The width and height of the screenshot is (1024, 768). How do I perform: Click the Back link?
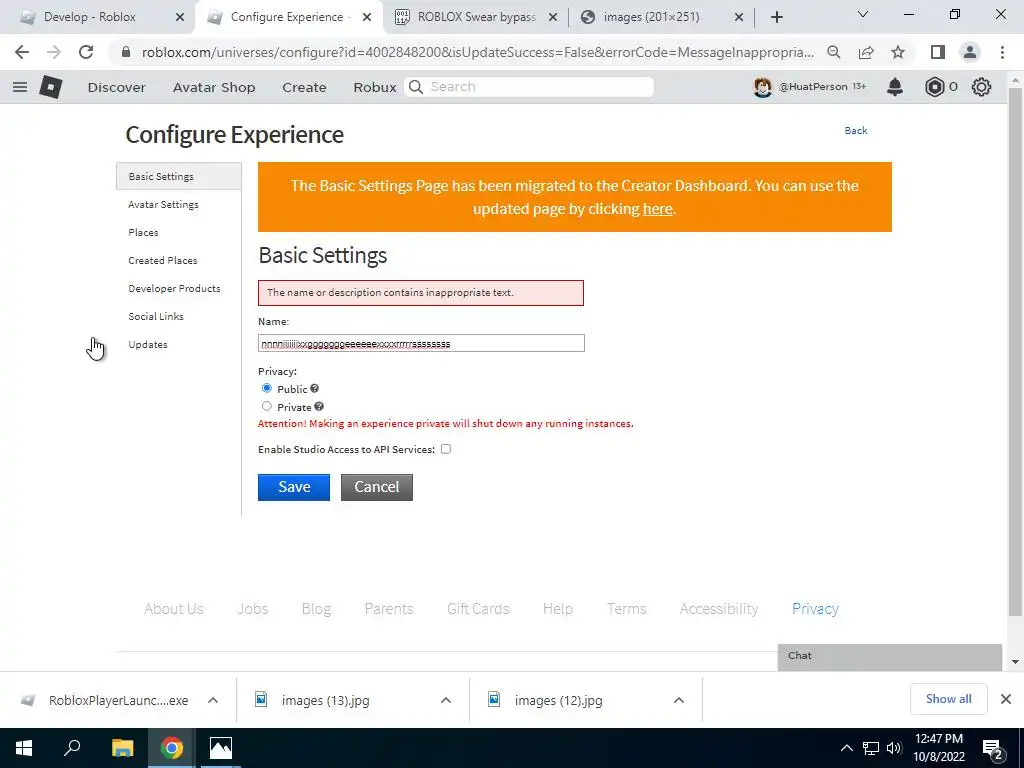(x=856, y=131)
